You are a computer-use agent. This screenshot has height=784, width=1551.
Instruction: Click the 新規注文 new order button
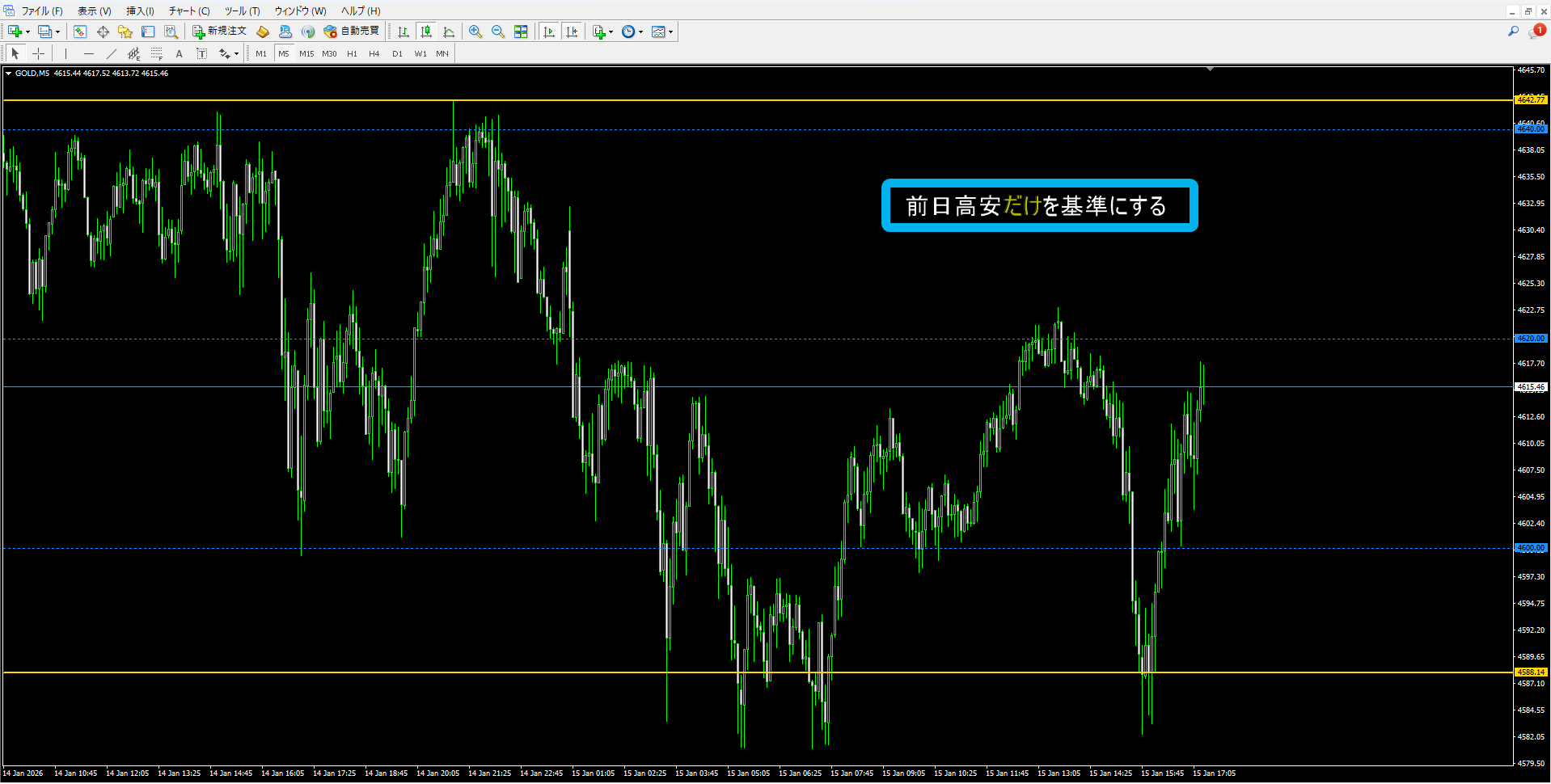(x=219, y=32)
